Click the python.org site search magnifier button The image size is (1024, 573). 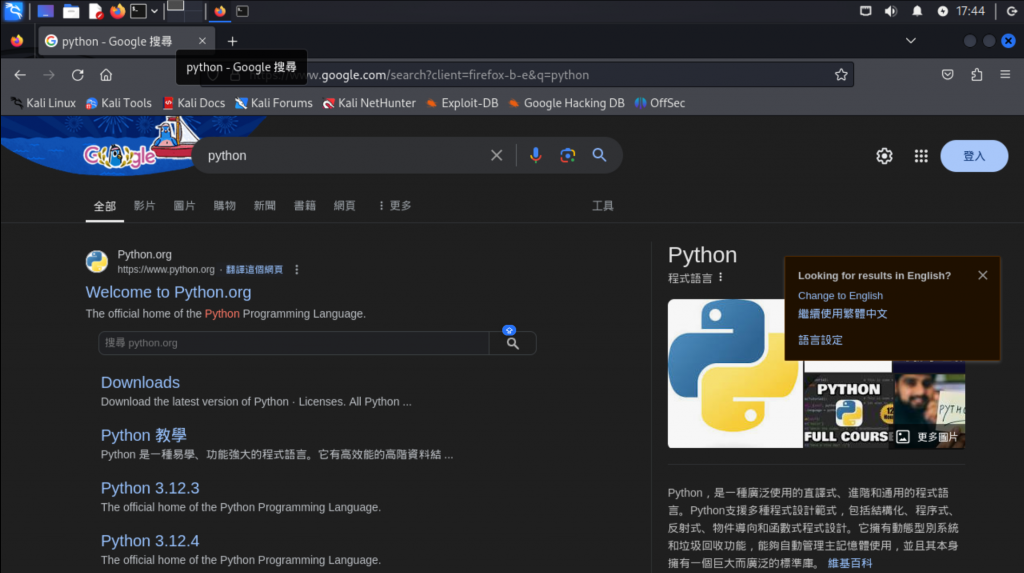(x=513, y=343)
